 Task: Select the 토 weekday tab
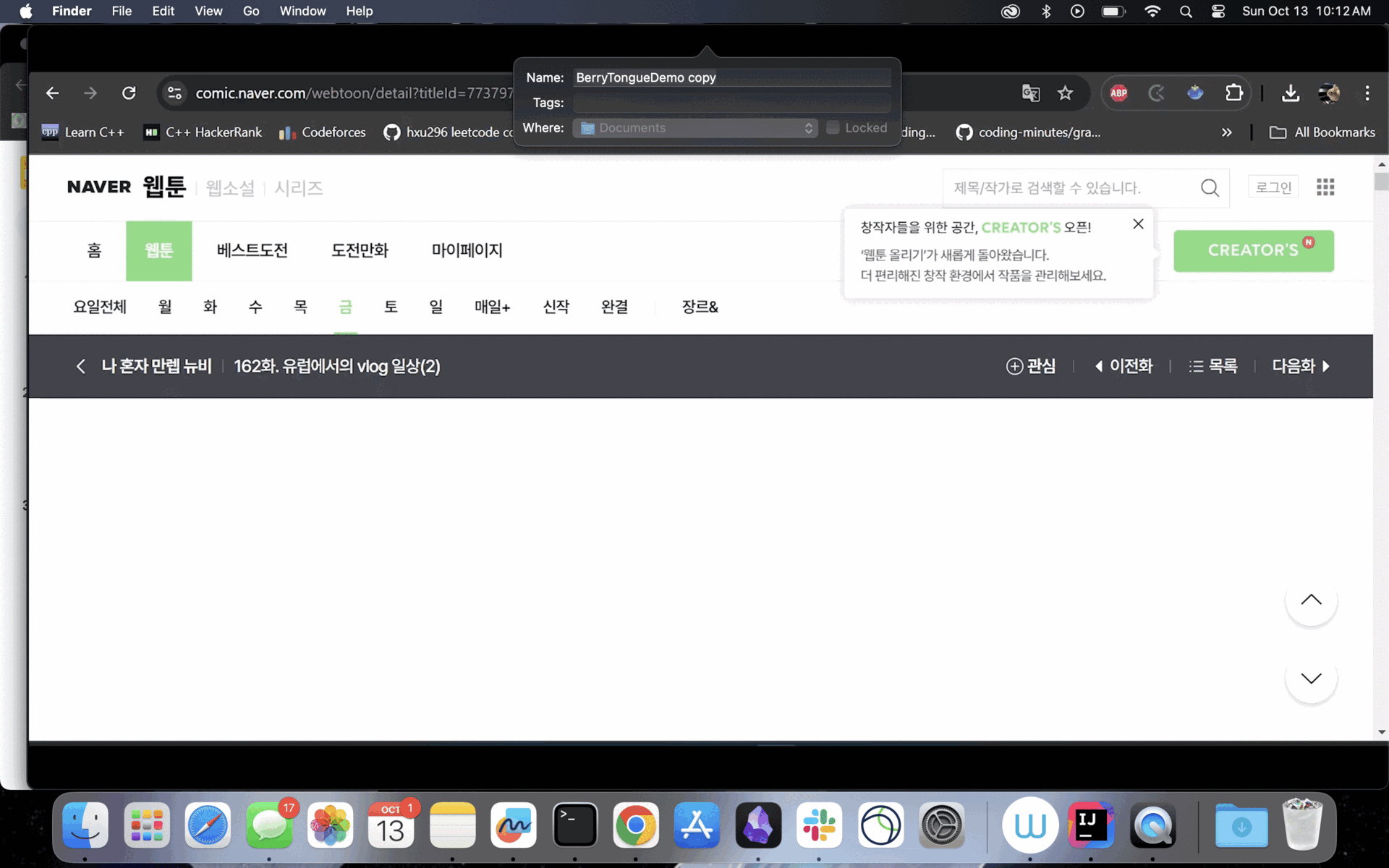tap(391, 307)
